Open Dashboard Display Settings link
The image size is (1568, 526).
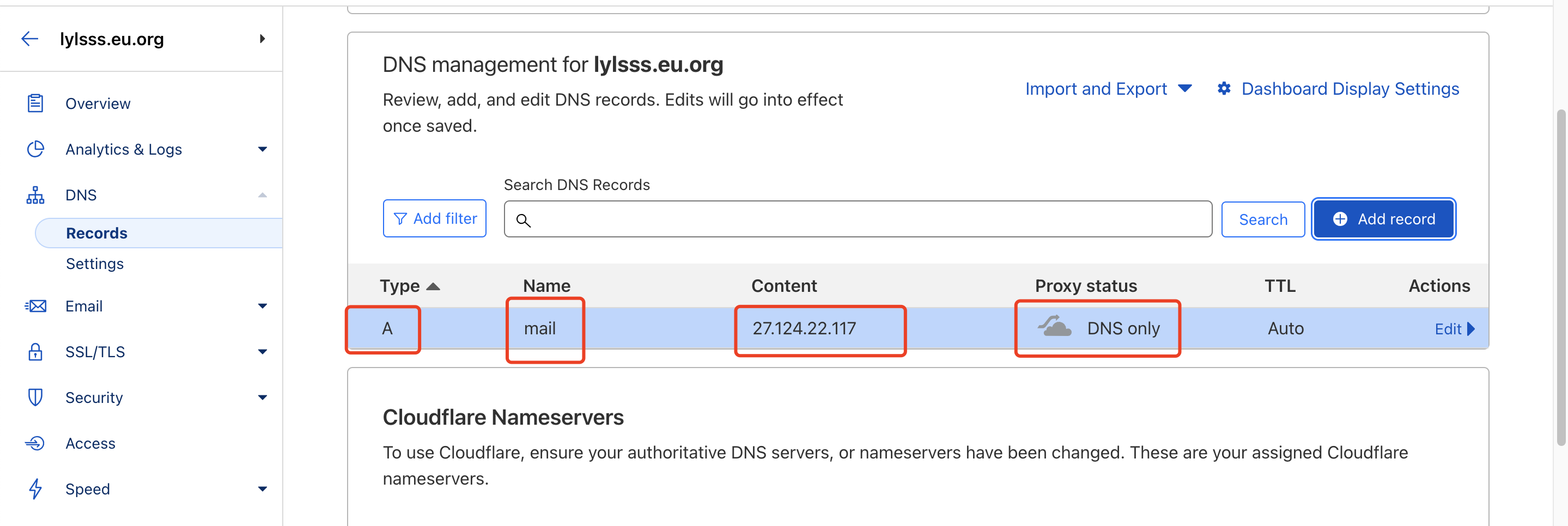tap(1350, 89)
